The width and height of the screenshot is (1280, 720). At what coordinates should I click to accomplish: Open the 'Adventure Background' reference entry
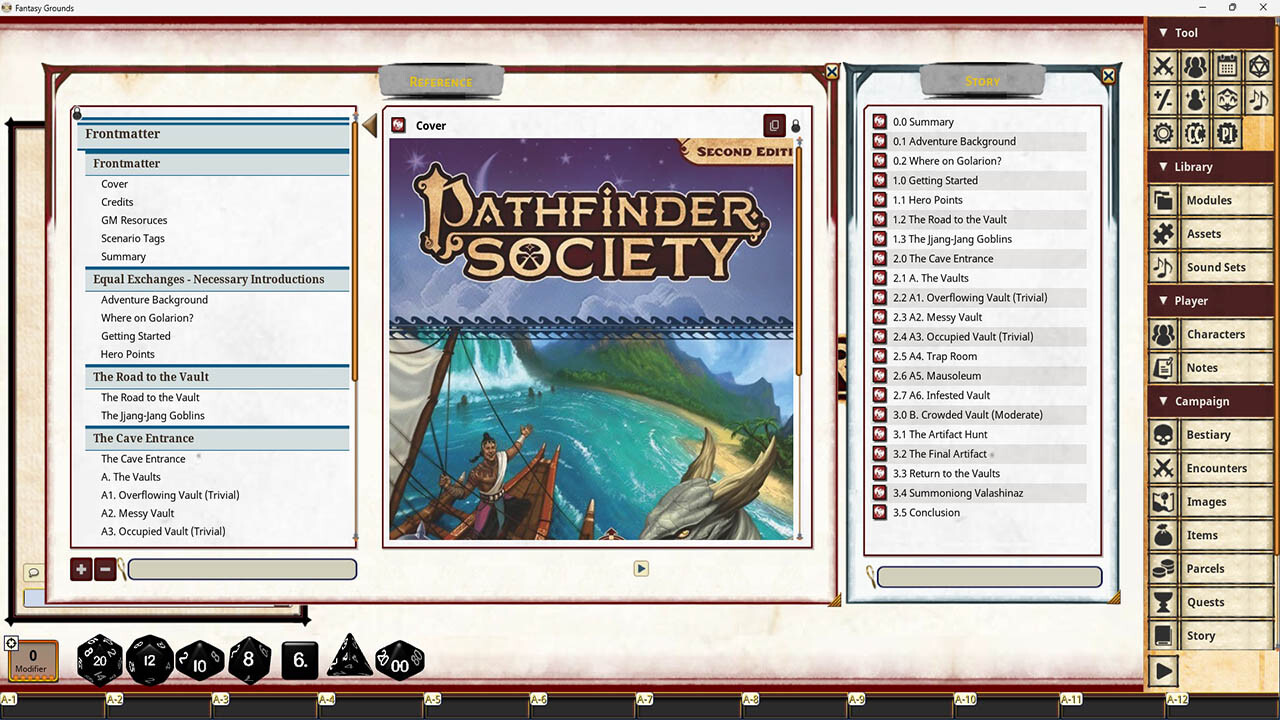click(x=154, y=299)
